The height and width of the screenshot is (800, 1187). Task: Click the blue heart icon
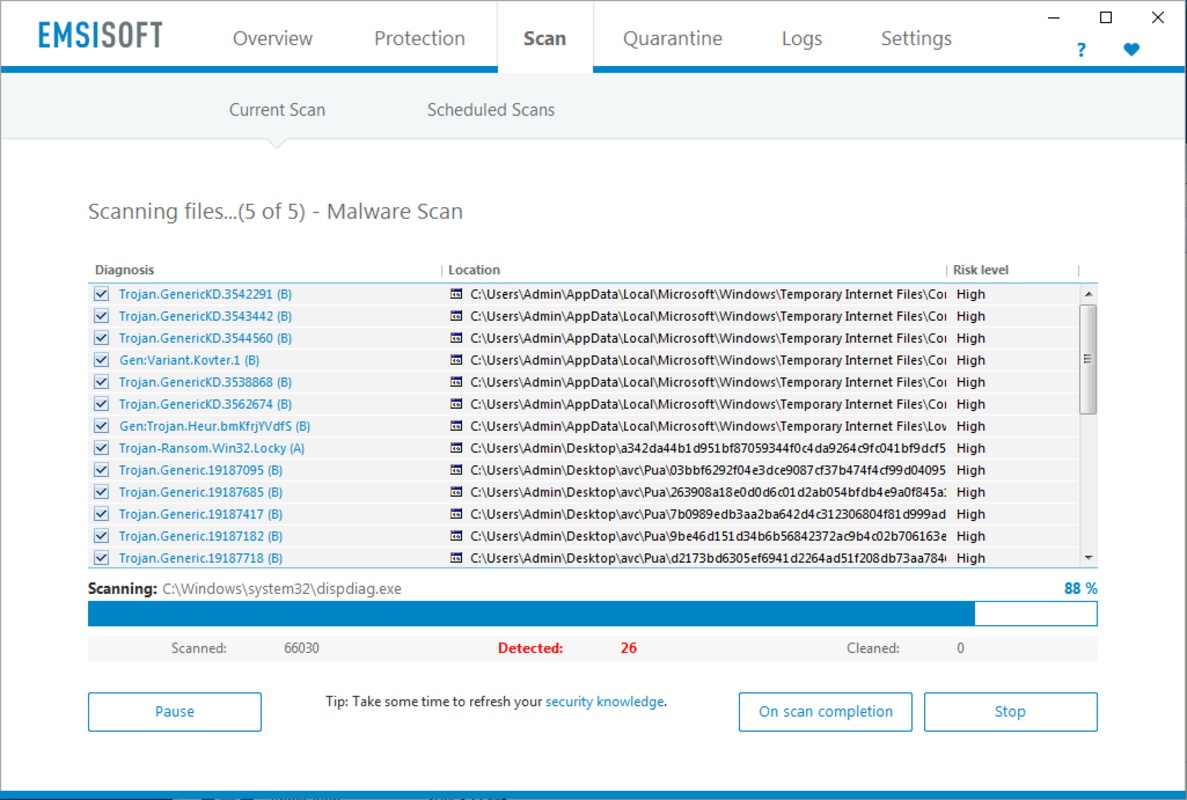coord(1131,49)
